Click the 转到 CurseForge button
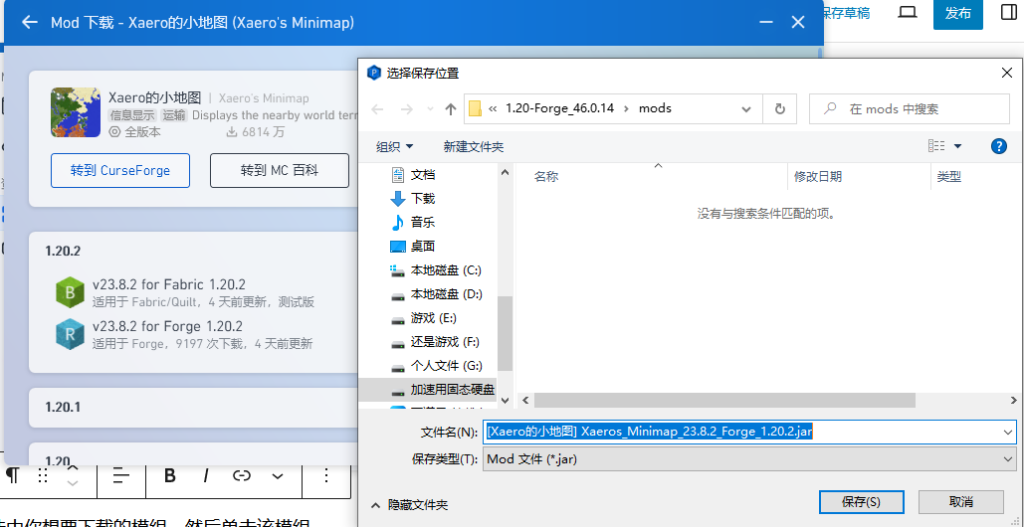The height and width of the screenshot is (527, 1024). (120, 170)
